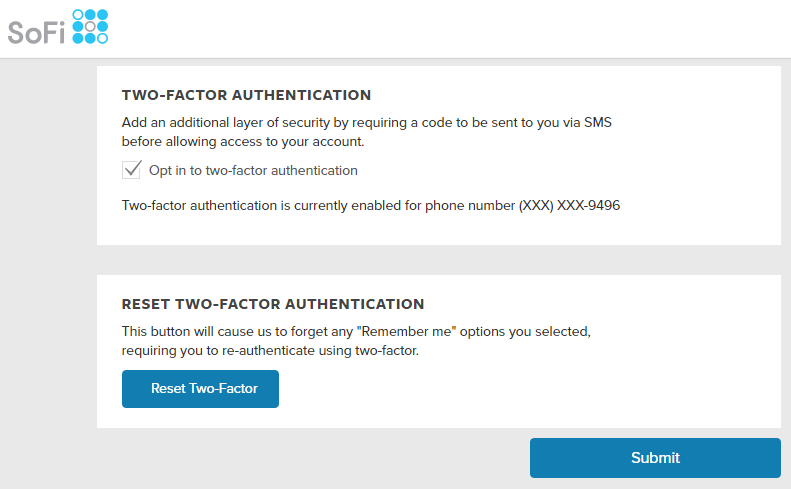Submit the two-factor settings form
This screenshot has width=791, height=489.
click(x=655, y=458)
